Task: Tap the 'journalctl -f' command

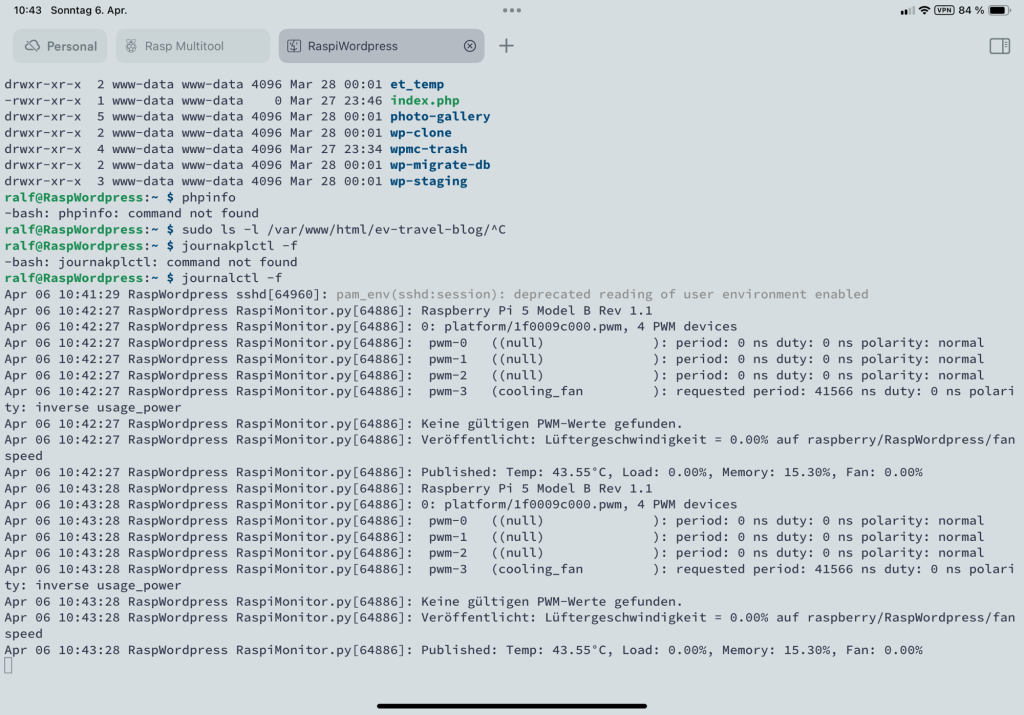Action: pos(231,278)
